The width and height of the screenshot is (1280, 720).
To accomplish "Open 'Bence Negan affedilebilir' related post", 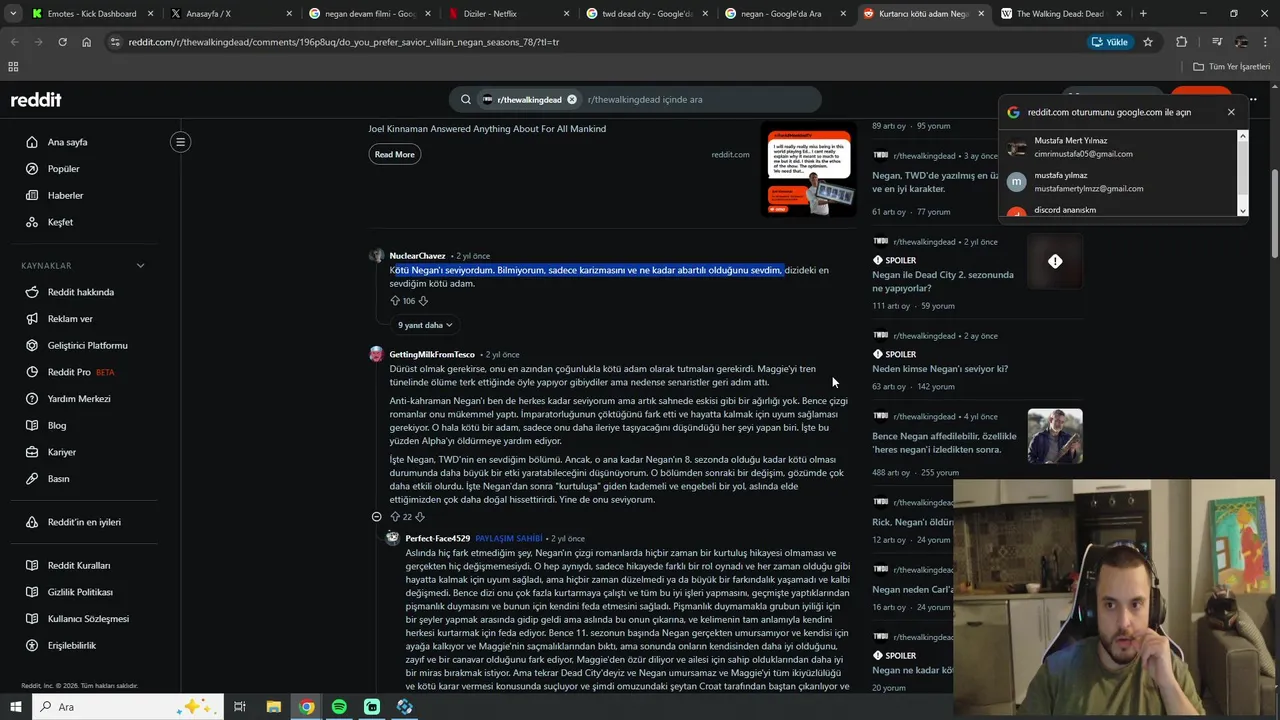I will point(944,443).
